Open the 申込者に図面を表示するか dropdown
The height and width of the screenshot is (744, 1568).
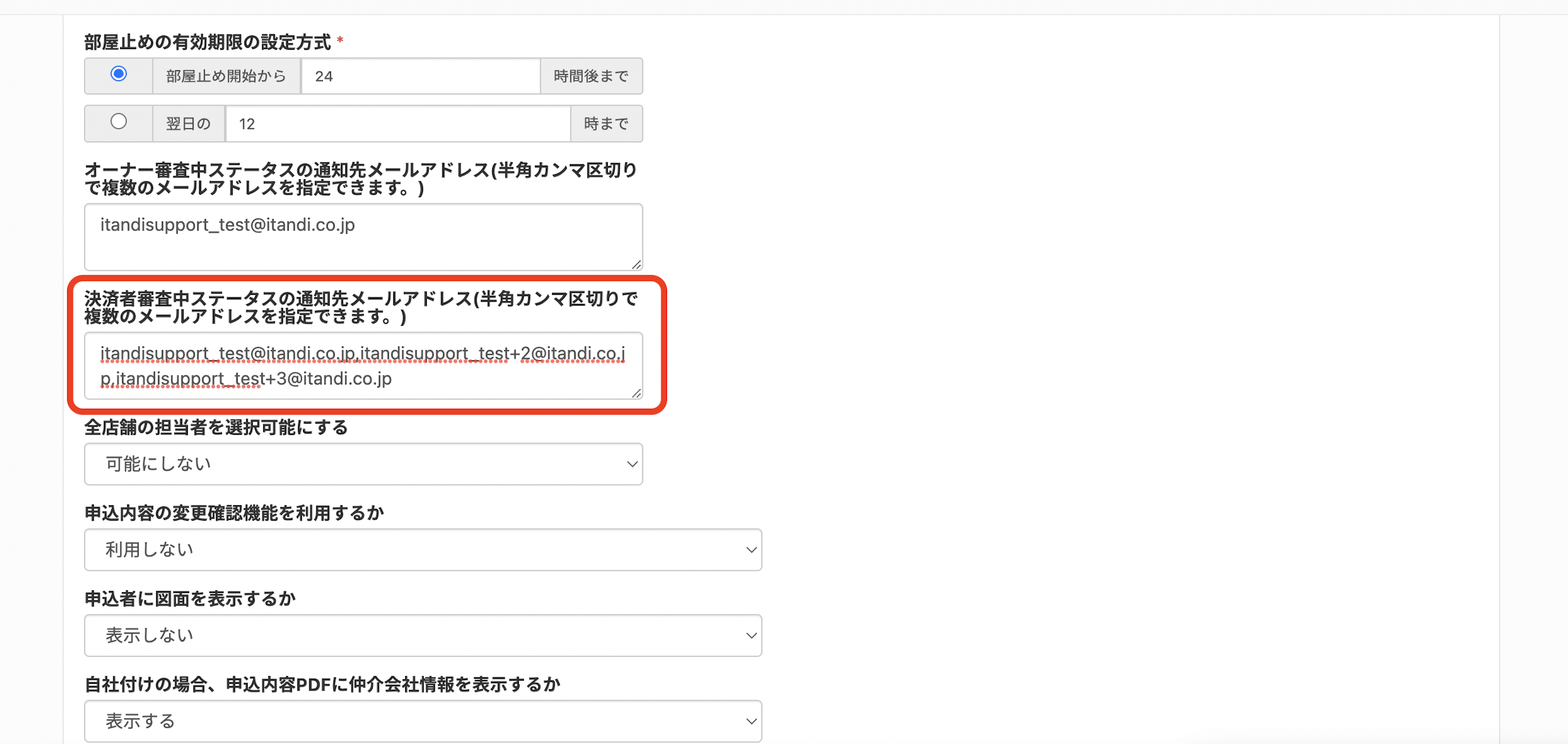(423, 636)
